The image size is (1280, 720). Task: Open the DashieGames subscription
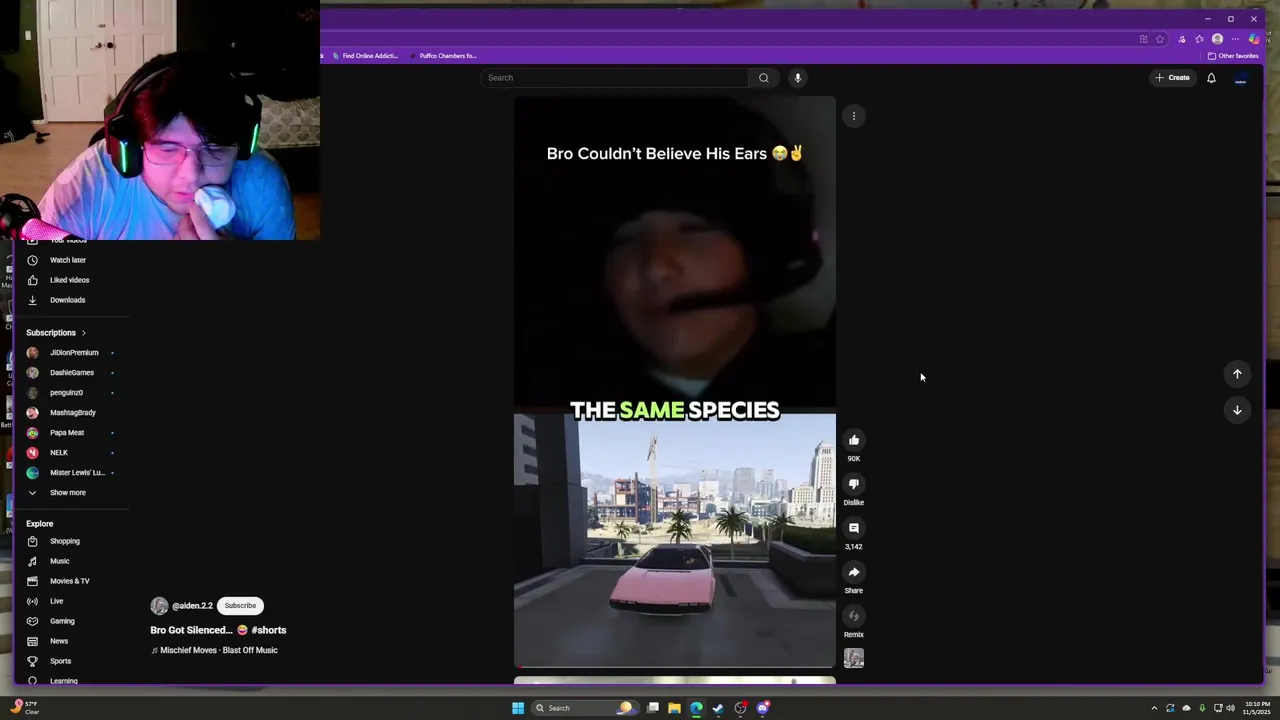coord(72,373)
